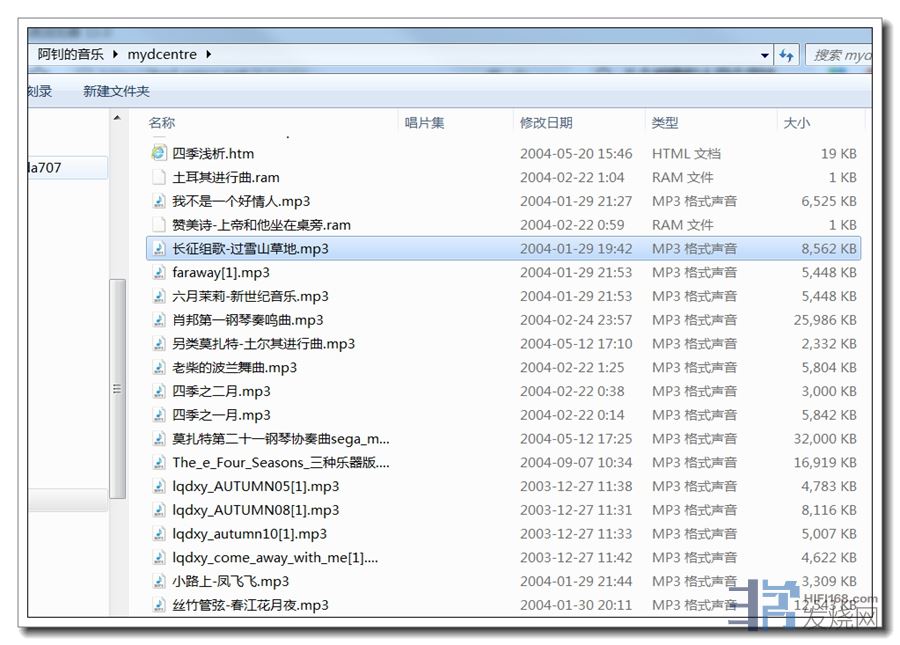Click the MP3 icon of 我不是一个好情人.mp3
This screenshot has width=900, height=645.
click(x=158, y=201)
